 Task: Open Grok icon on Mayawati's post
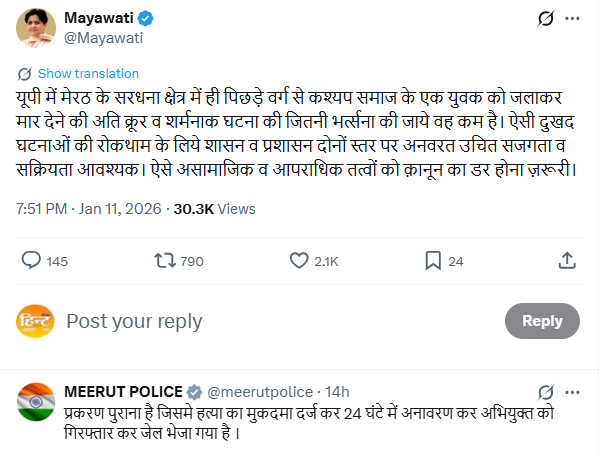(x=546, y=19)
